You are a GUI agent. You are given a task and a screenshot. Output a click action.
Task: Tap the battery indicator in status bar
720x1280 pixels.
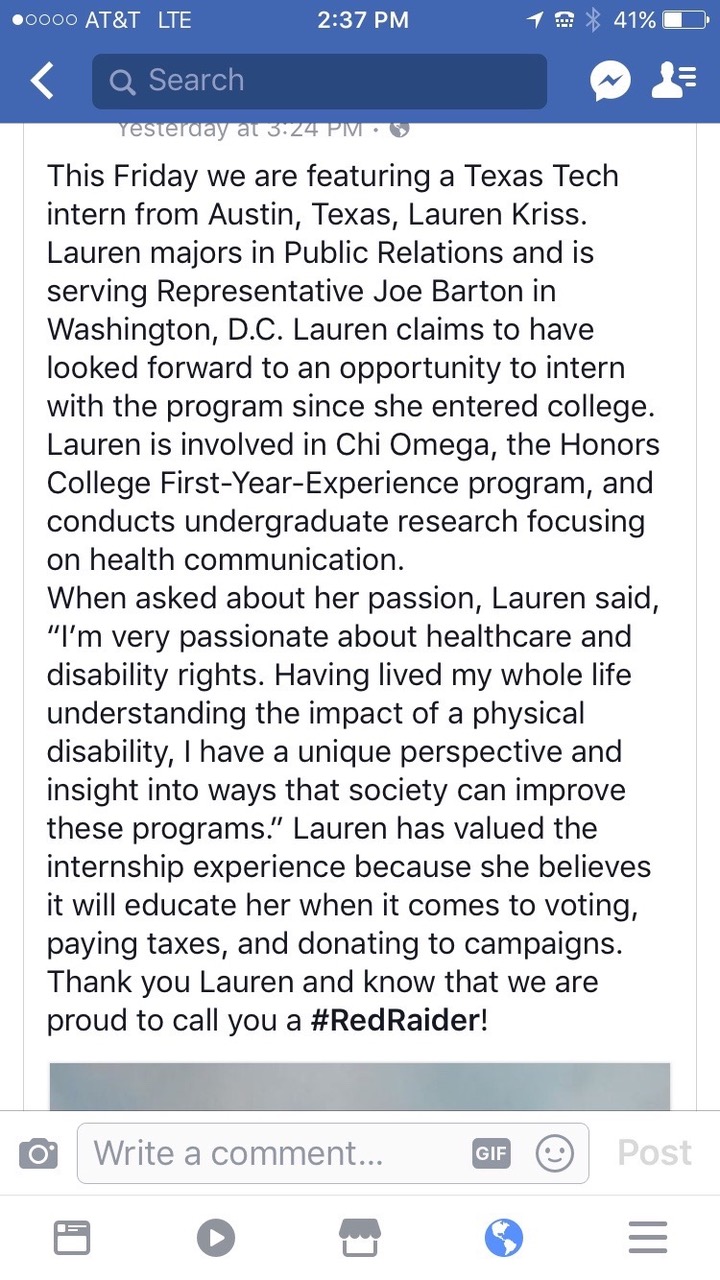(685, 20)
